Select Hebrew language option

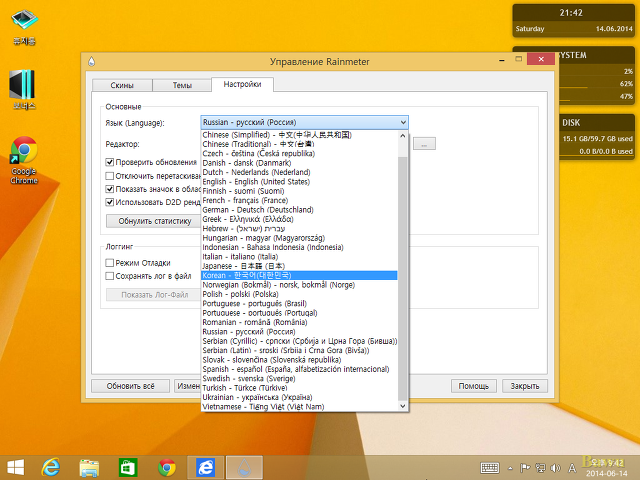(x=299, y=229)
